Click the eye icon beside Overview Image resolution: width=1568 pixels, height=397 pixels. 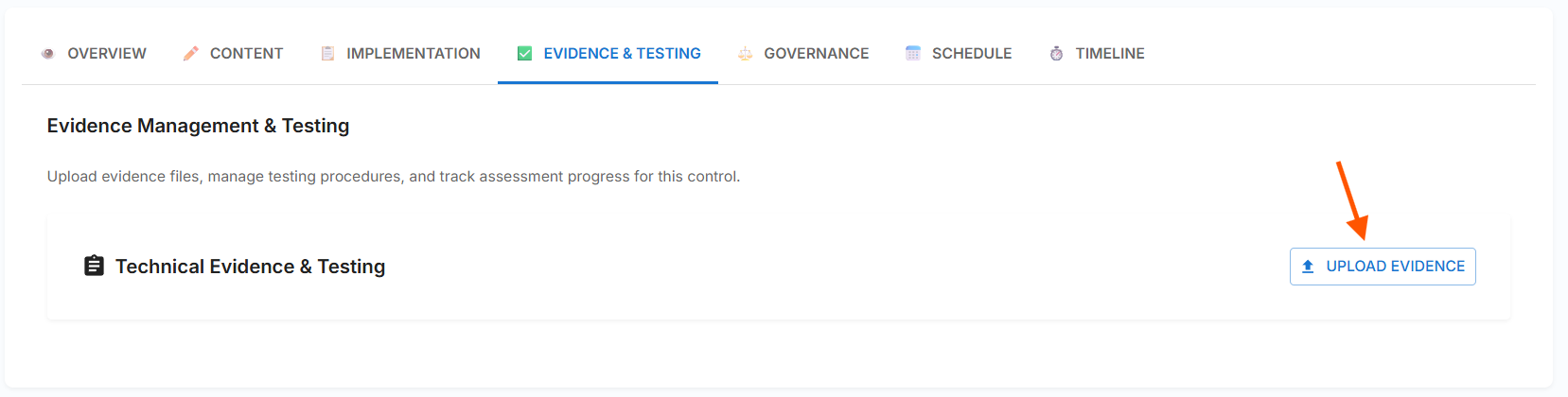coord(47,54)
